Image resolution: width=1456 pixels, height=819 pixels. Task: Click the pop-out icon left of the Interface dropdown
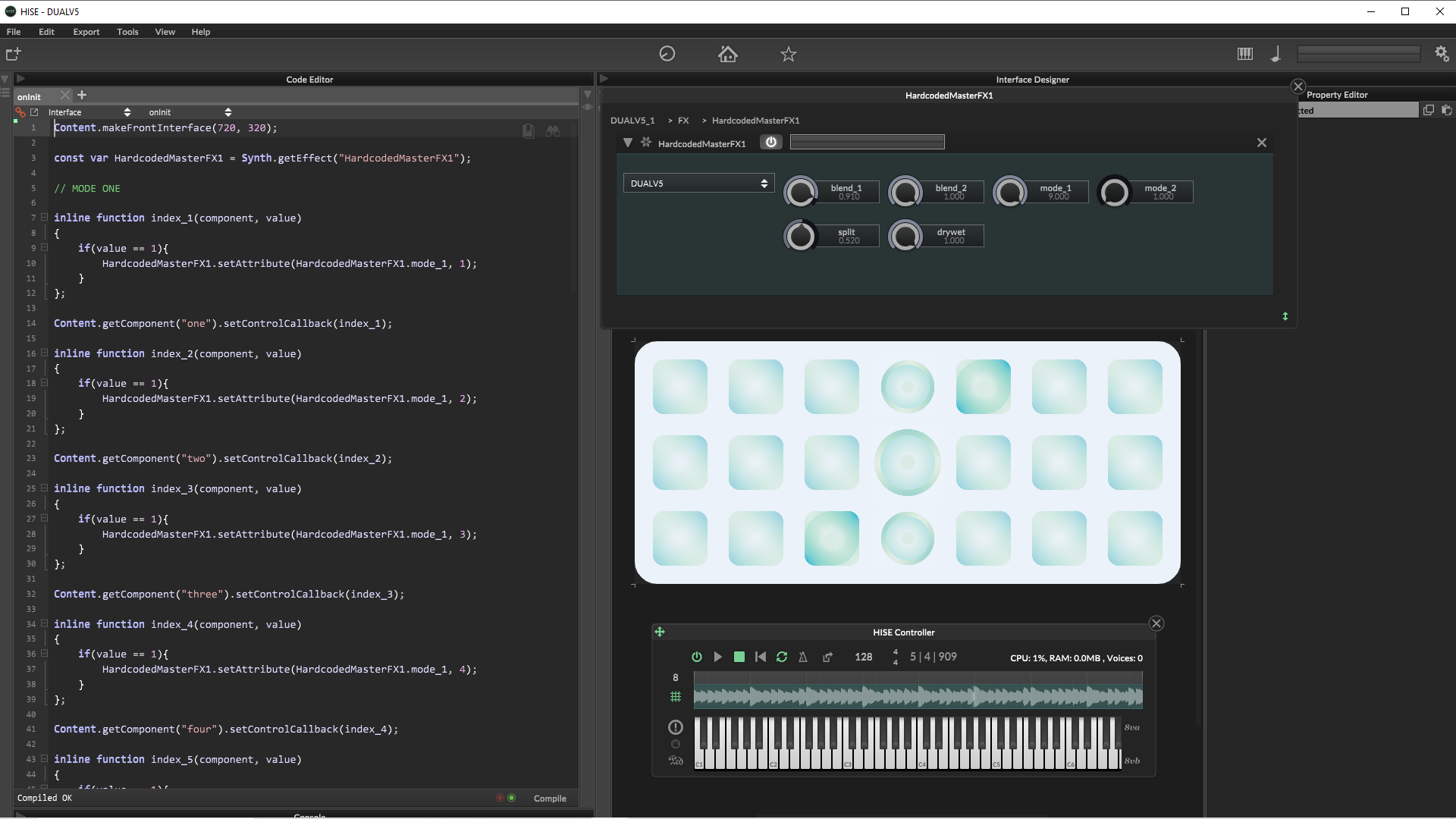[x=34, y=112]
